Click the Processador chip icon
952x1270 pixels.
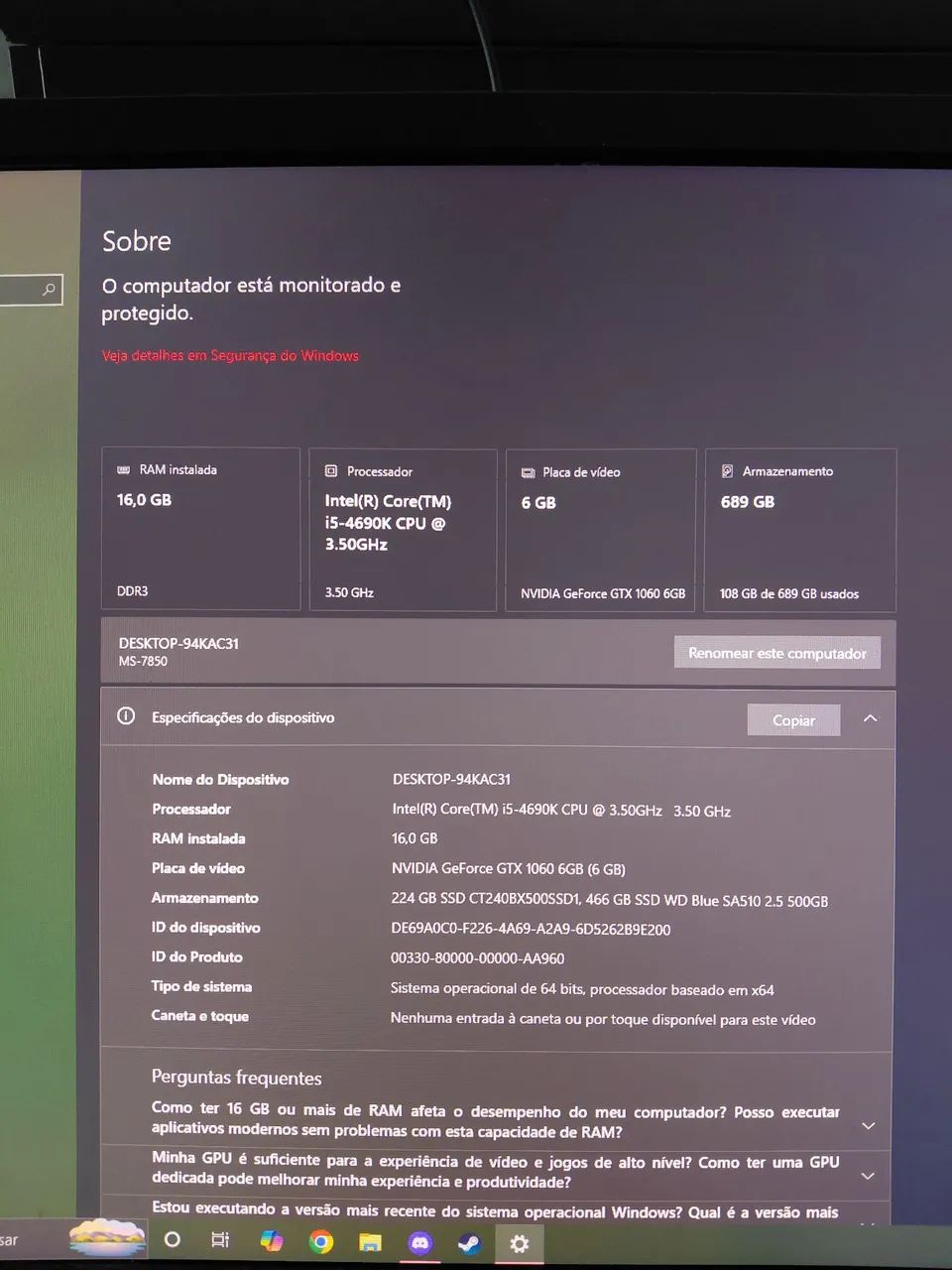[x=331, y=471]
